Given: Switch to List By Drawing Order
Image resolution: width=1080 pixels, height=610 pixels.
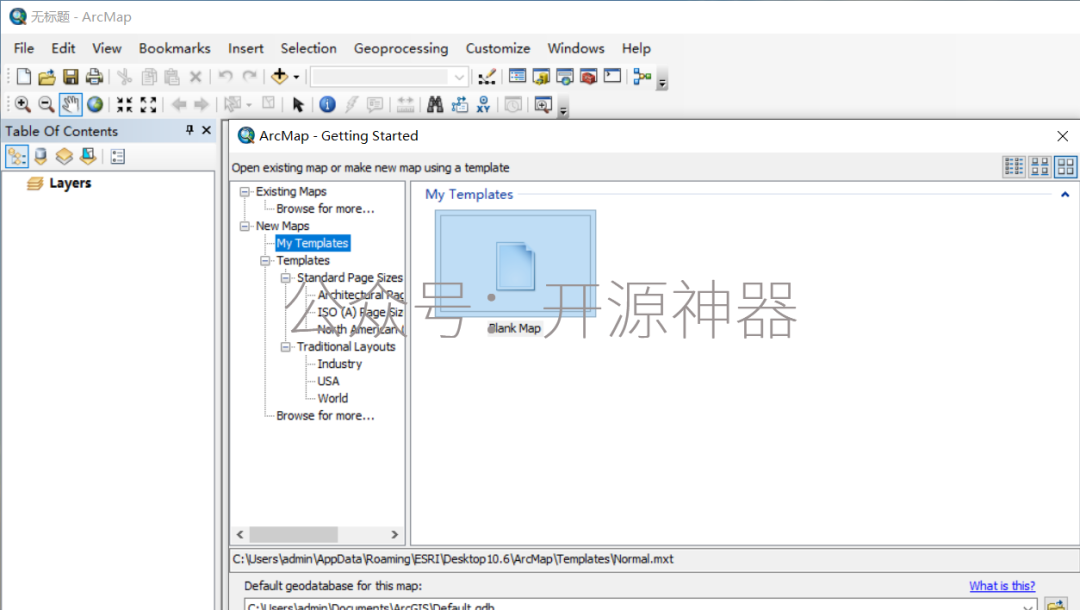Looking at the screenshot, I should (x=17, y=157).
